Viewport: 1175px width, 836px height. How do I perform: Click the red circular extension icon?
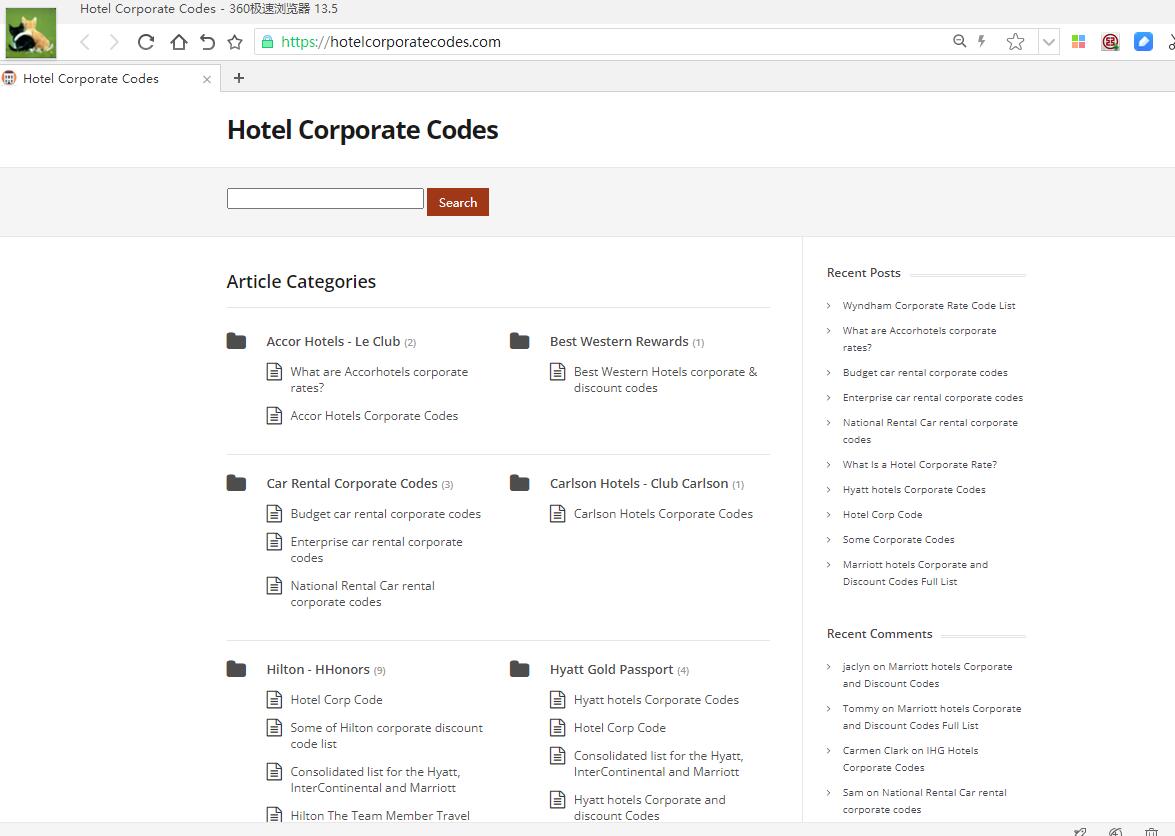tap(1111, 42)
